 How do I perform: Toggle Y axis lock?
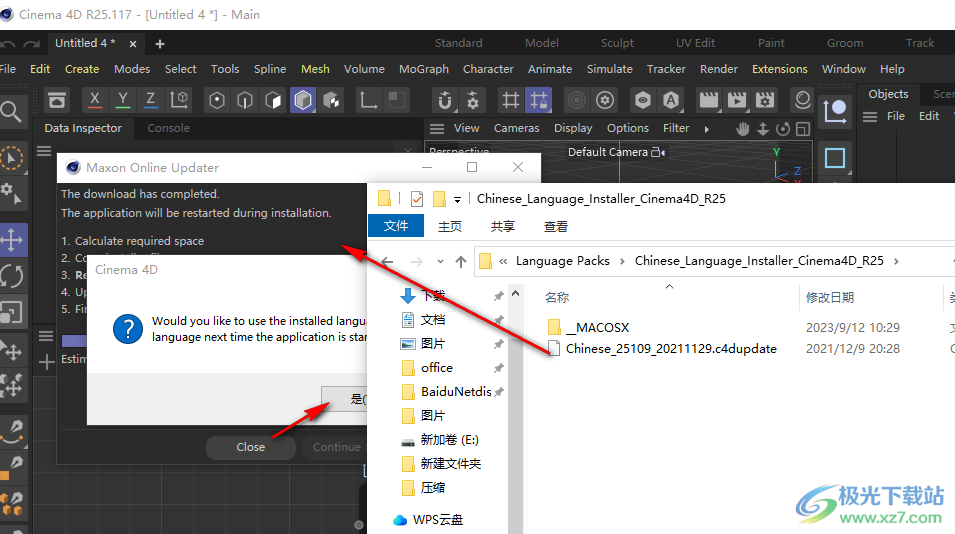(x=122, y=100)
